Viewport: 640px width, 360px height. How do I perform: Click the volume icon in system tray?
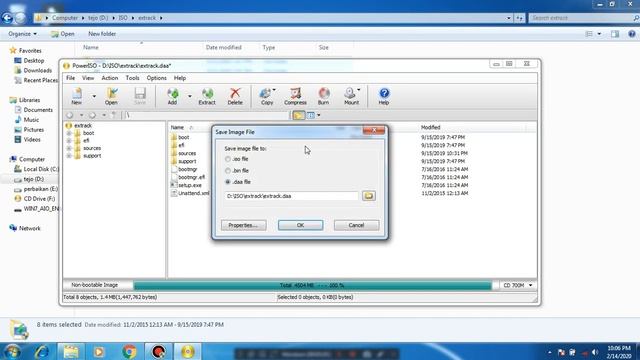(594, 352)
